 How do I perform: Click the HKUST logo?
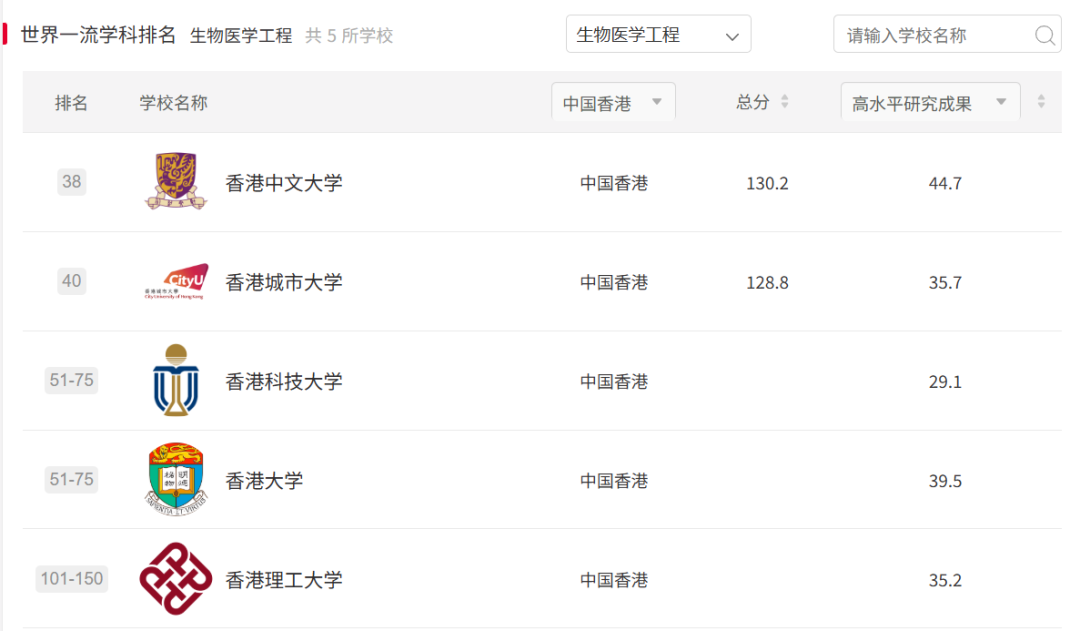tap(176, 380)
